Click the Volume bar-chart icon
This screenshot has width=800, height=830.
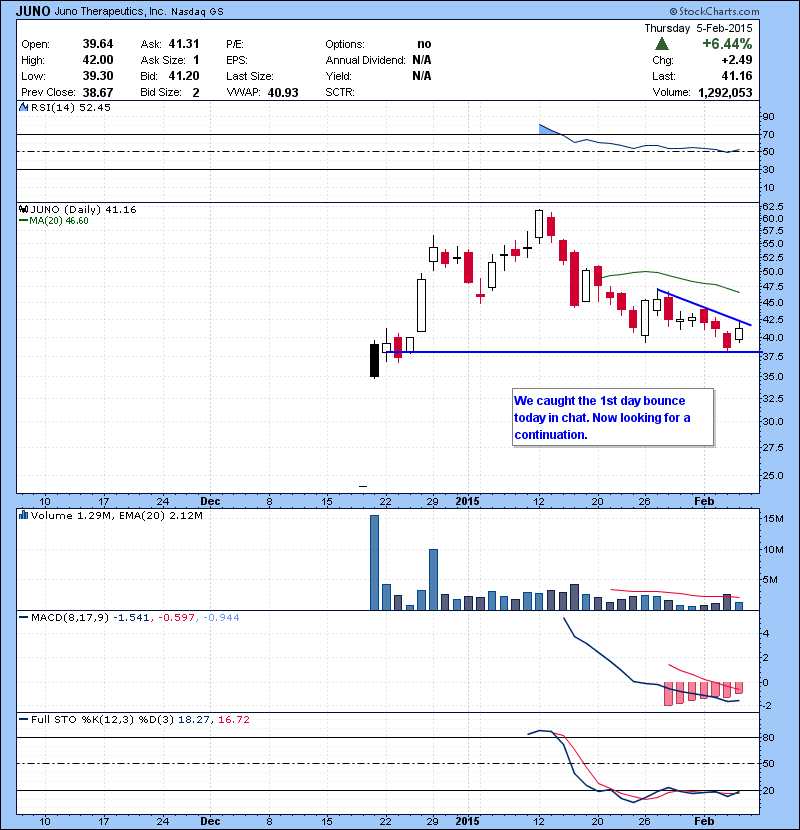(x=23, y=515)
